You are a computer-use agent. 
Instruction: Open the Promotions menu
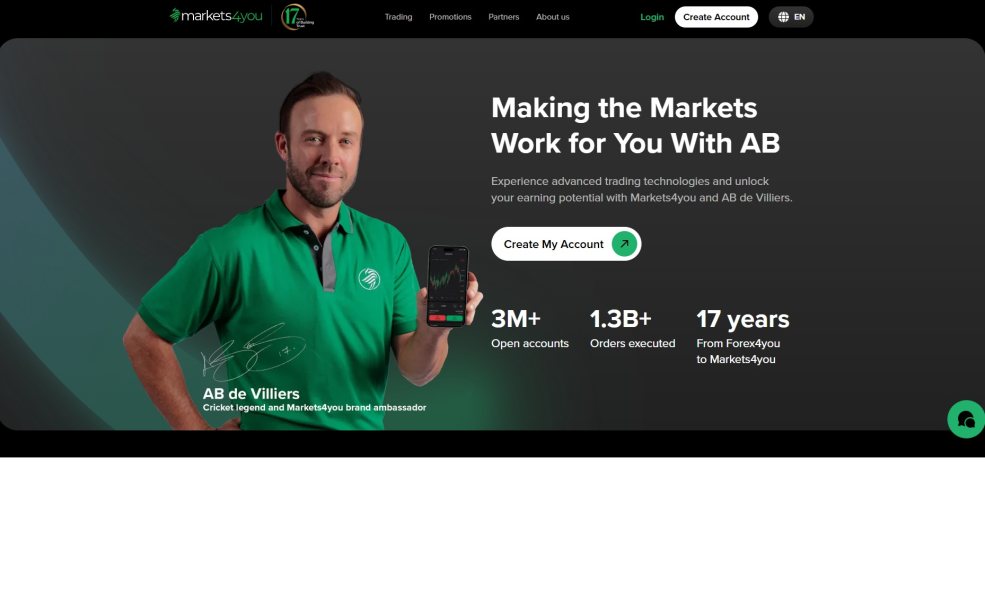click(x=450, y=17)
